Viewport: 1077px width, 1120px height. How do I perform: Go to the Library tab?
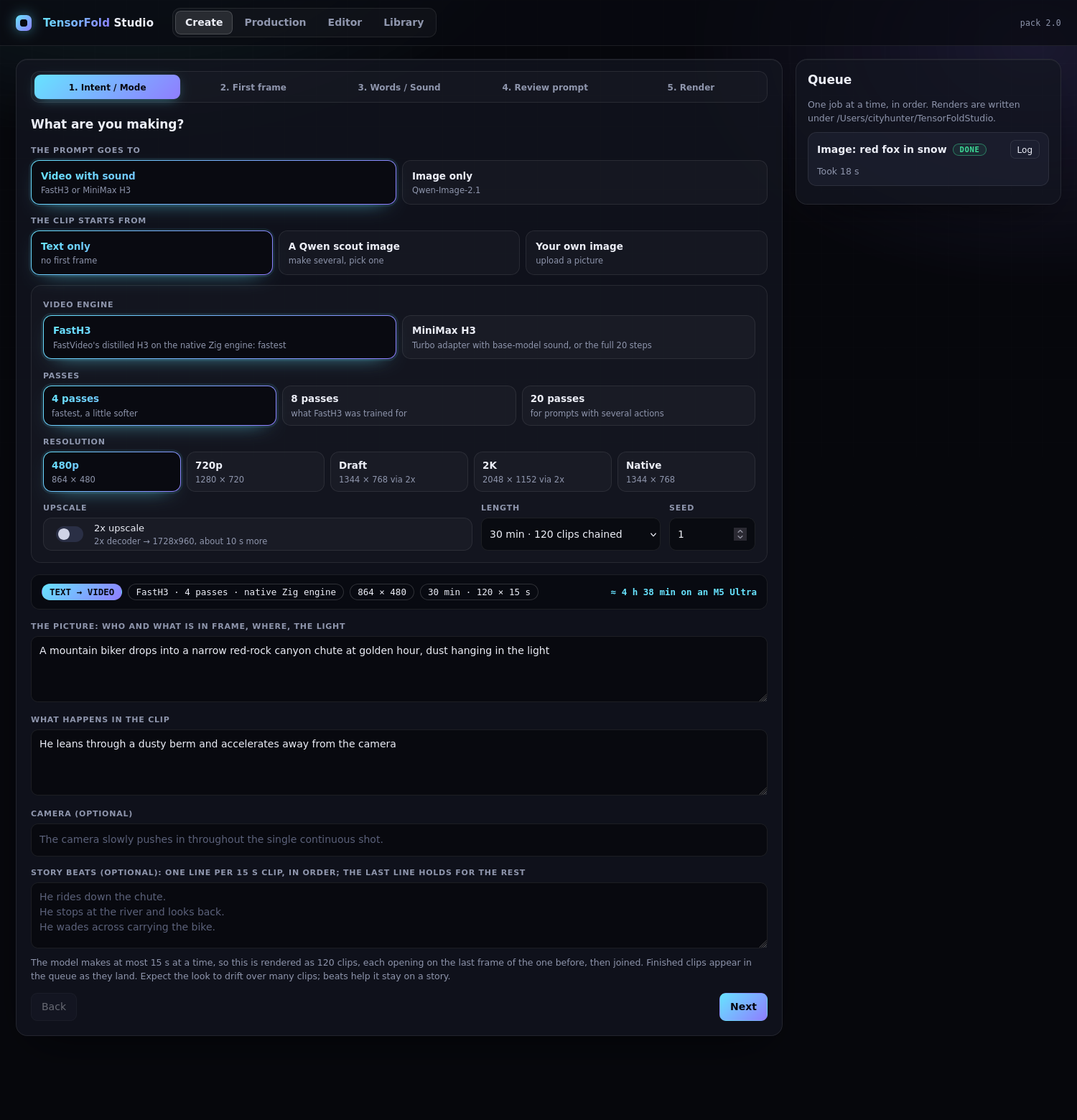[404, 22]
